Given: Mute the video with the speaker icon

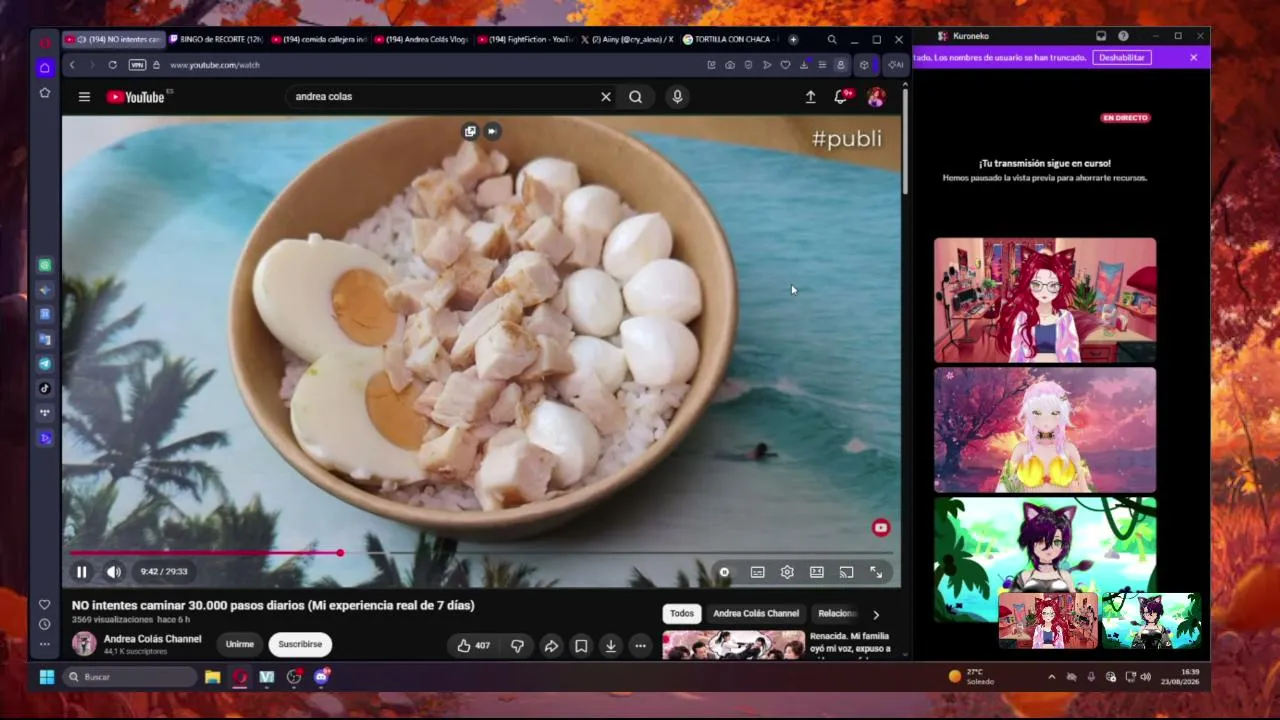Looking at the screenshot, I should coord(114,572).
